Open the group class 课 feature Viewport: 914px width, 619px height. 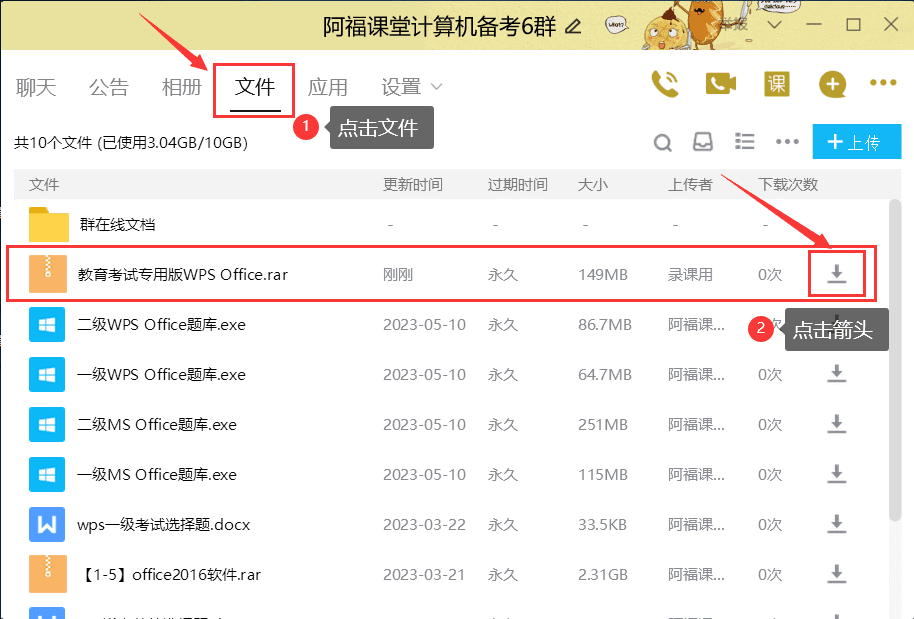point(776,85)
